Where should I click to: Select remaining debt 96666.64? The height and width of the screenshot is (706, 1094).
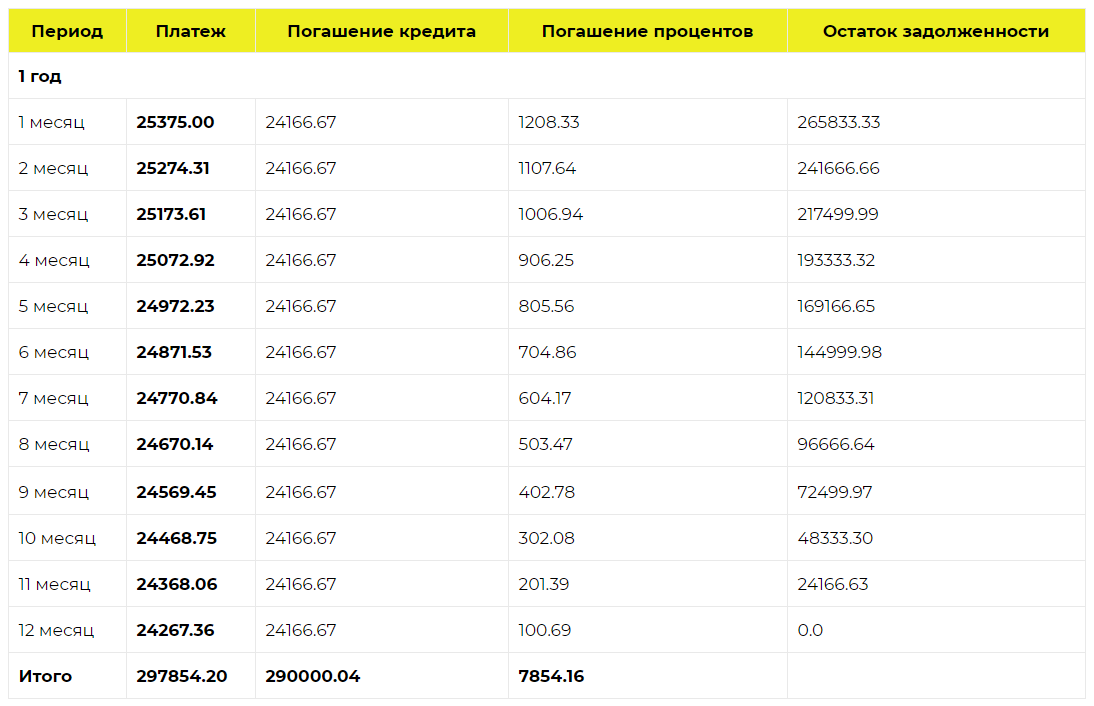pos(836,444)
